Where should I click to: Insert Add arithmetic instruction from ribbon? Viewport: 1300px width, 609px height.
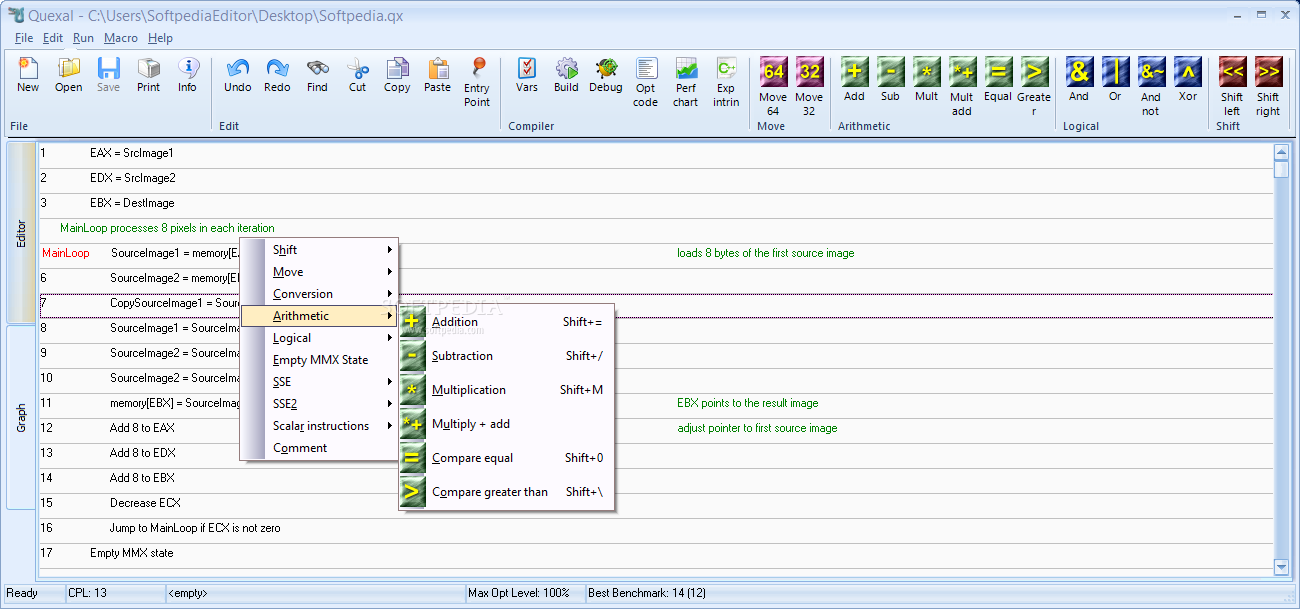coord(854,79)
